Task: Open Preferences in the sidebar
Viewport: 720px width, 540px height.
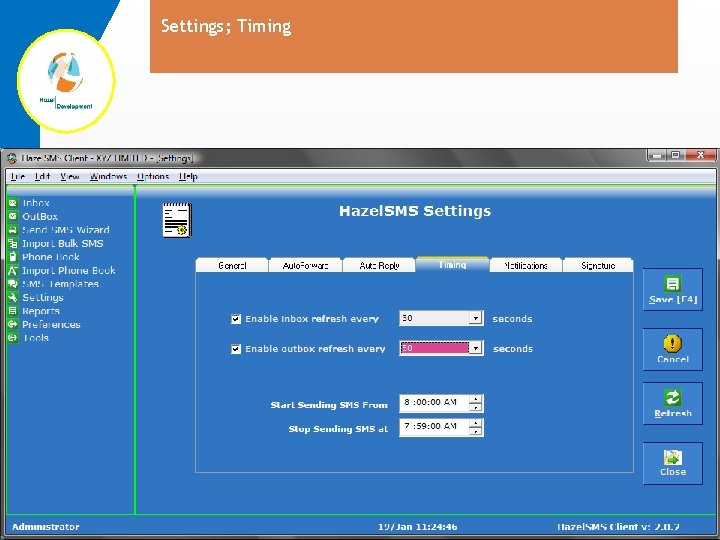Action: click(x=51, y=324)
